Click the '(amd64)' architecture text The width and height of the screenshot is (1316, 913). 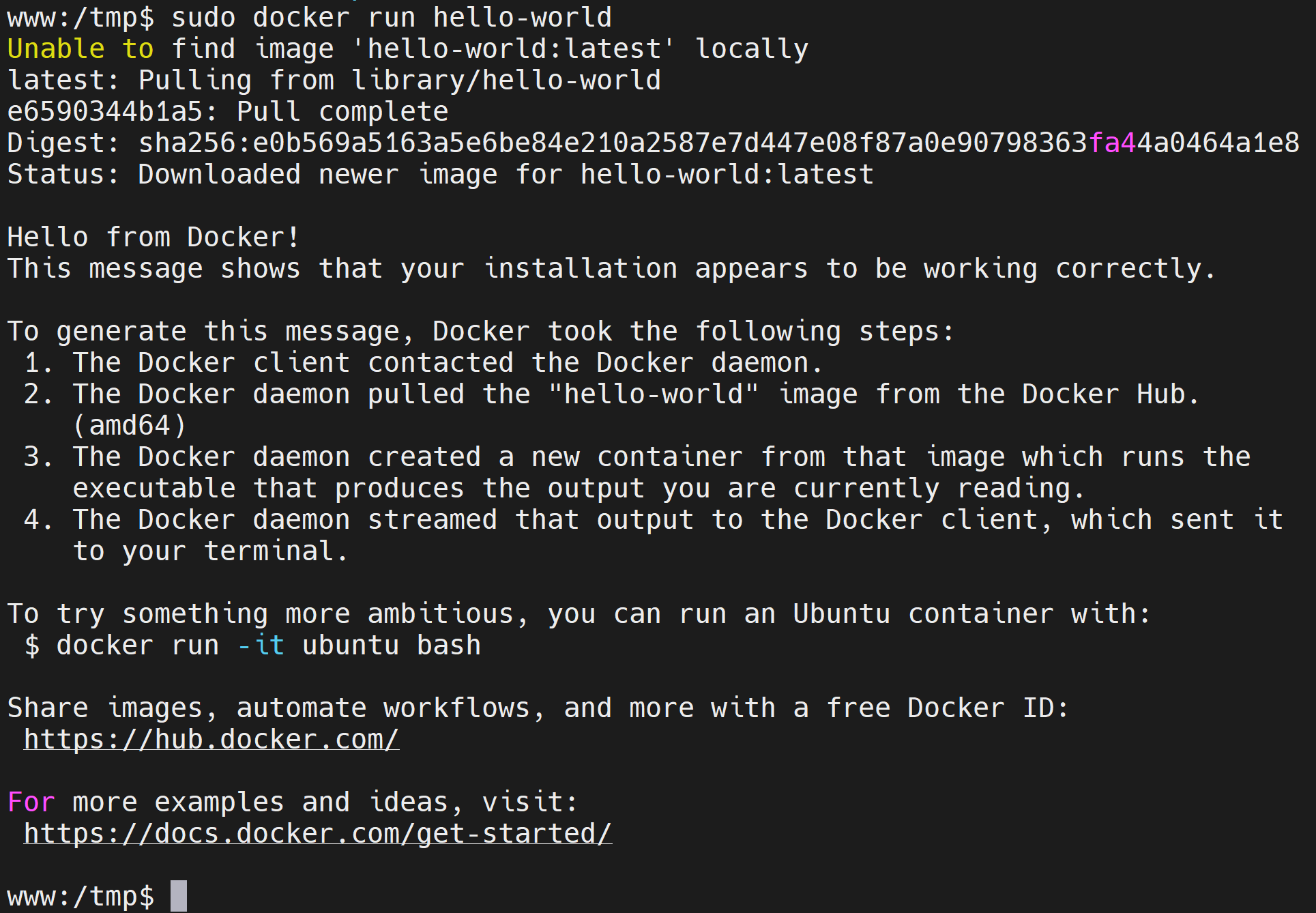[x=130, y=426]
